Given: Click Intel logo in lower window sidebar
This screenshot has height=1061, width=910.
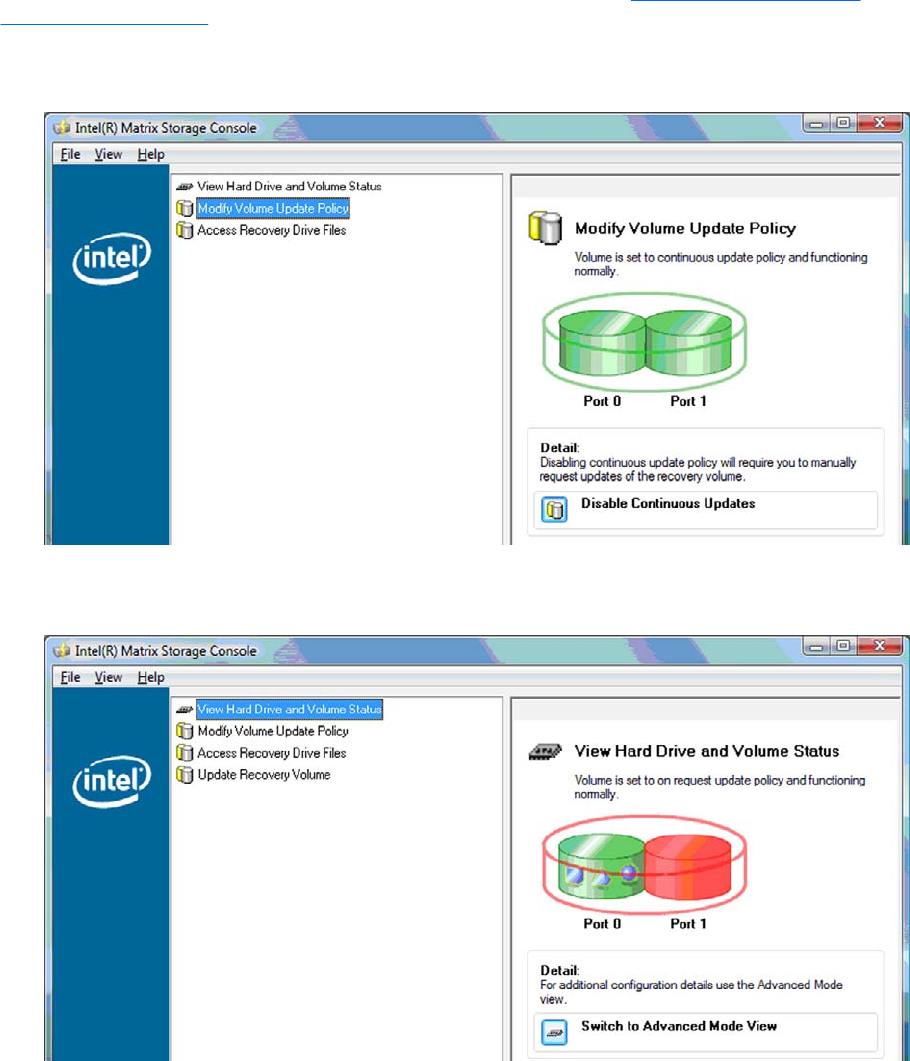Looking at the screenshot, I should (x=112, y=781).
